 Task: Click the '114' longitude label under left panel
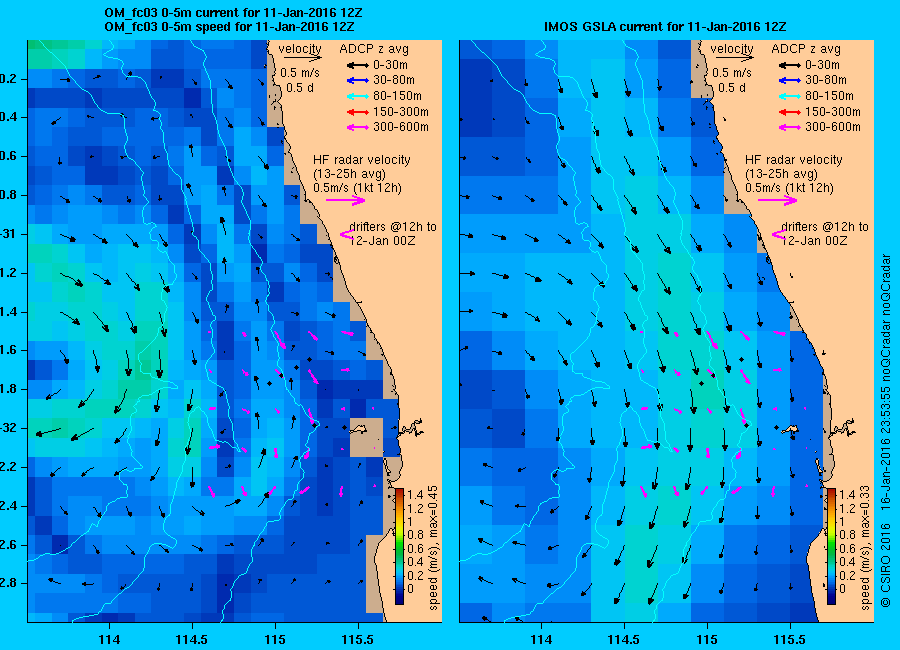(x=110, y=639)
